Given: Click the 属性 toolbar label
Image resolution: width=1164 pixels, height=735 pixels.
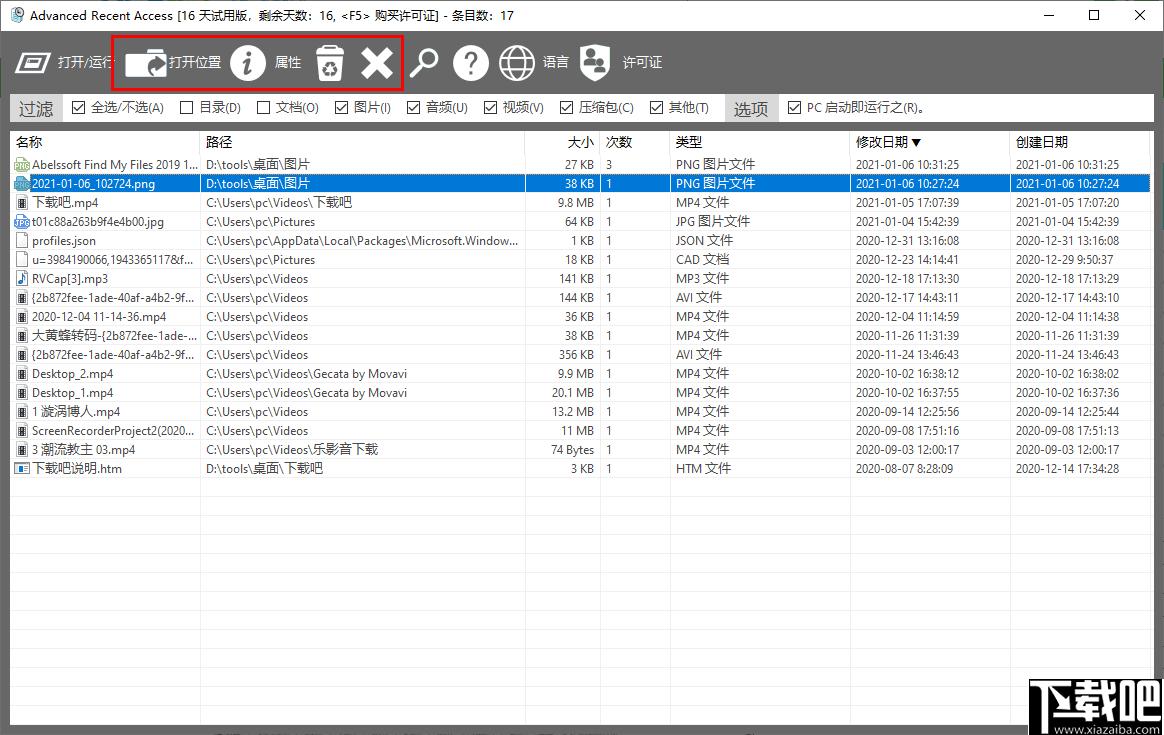Looking at the screenshot, I should coord(288,62).
